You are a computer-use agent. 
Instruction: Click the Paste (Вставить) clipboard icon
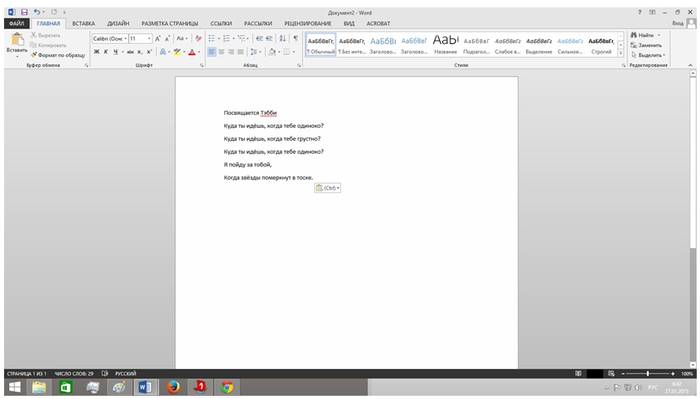(x=17, y=40)
